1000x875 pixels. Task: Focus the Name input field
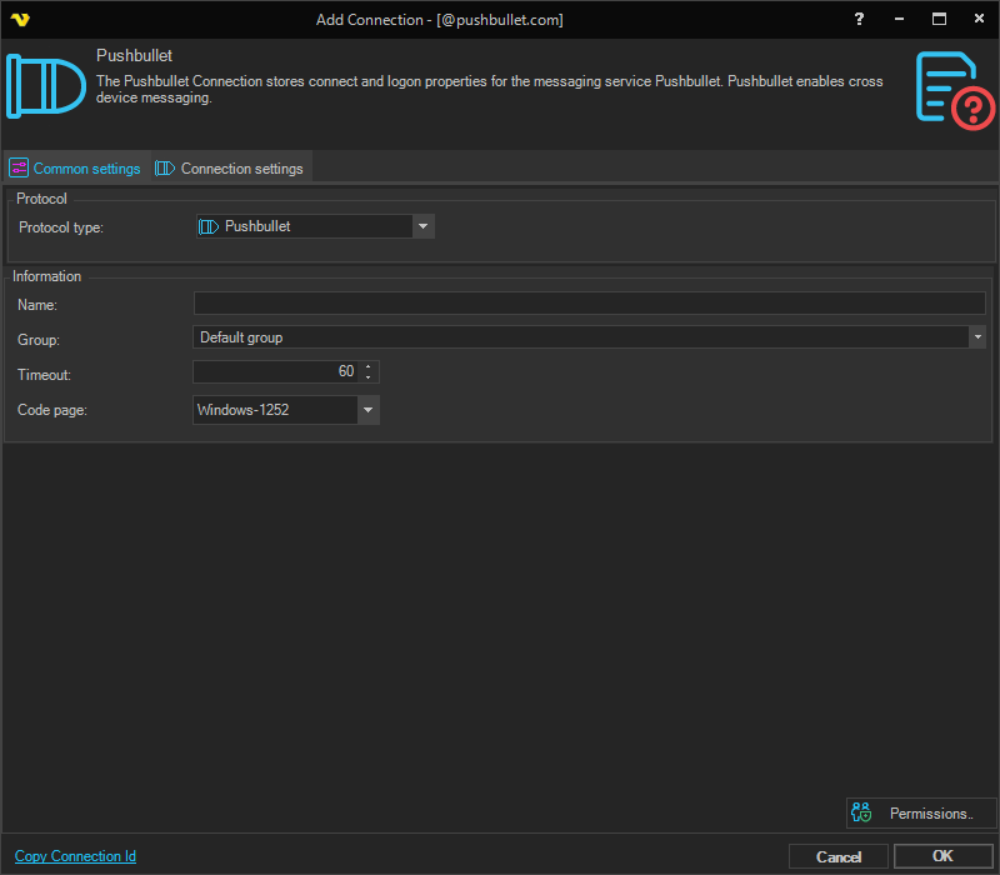(589, 304)
